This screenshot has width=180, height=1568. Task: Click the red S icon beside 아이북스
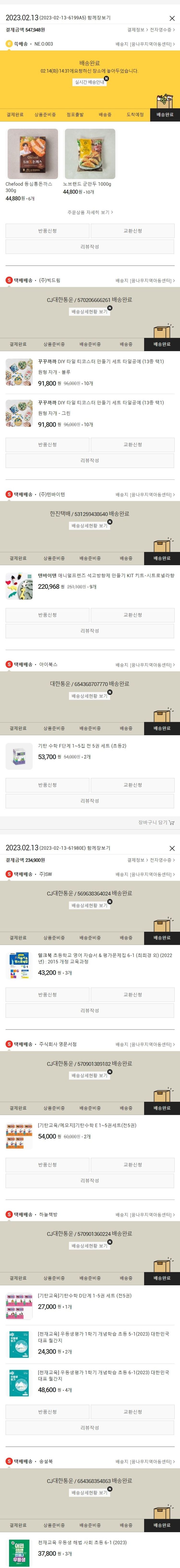pos(9,665)
